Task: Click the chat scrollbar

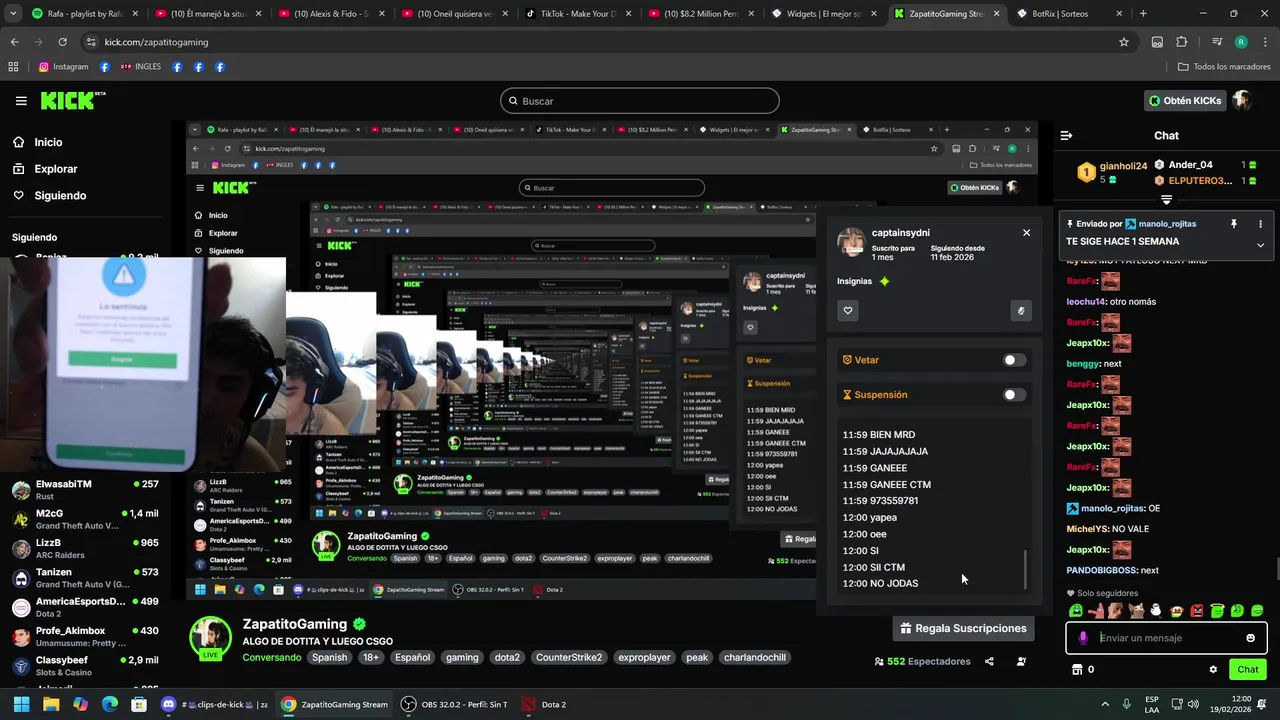Action: click(1276, 569)
